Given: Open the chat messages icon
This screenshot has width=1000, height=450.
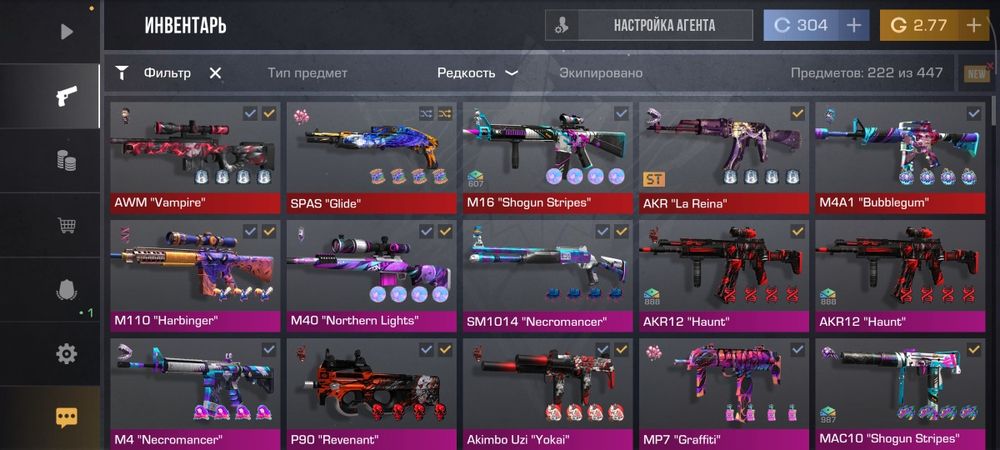Looking at the screenshot, I should [66, 417].
